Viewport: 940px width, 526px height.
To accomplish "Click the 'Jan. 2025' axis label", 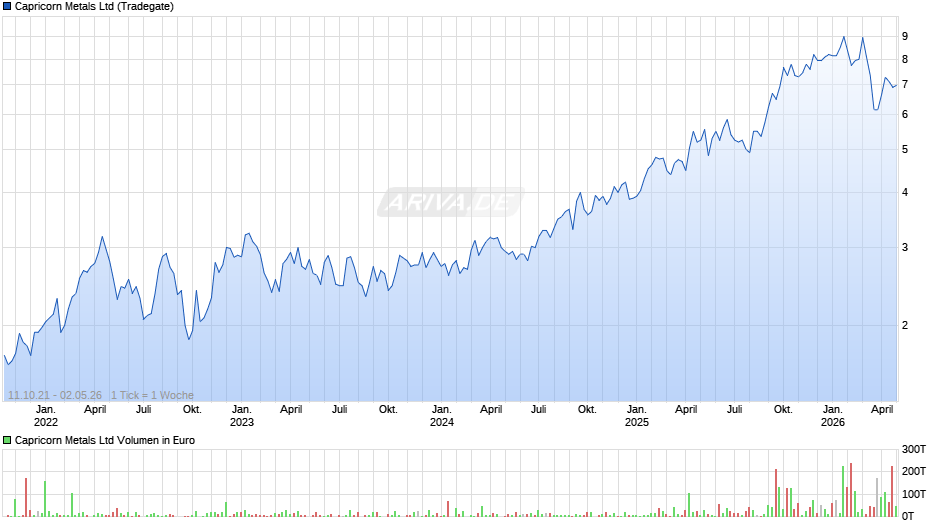I will (637, 416).
